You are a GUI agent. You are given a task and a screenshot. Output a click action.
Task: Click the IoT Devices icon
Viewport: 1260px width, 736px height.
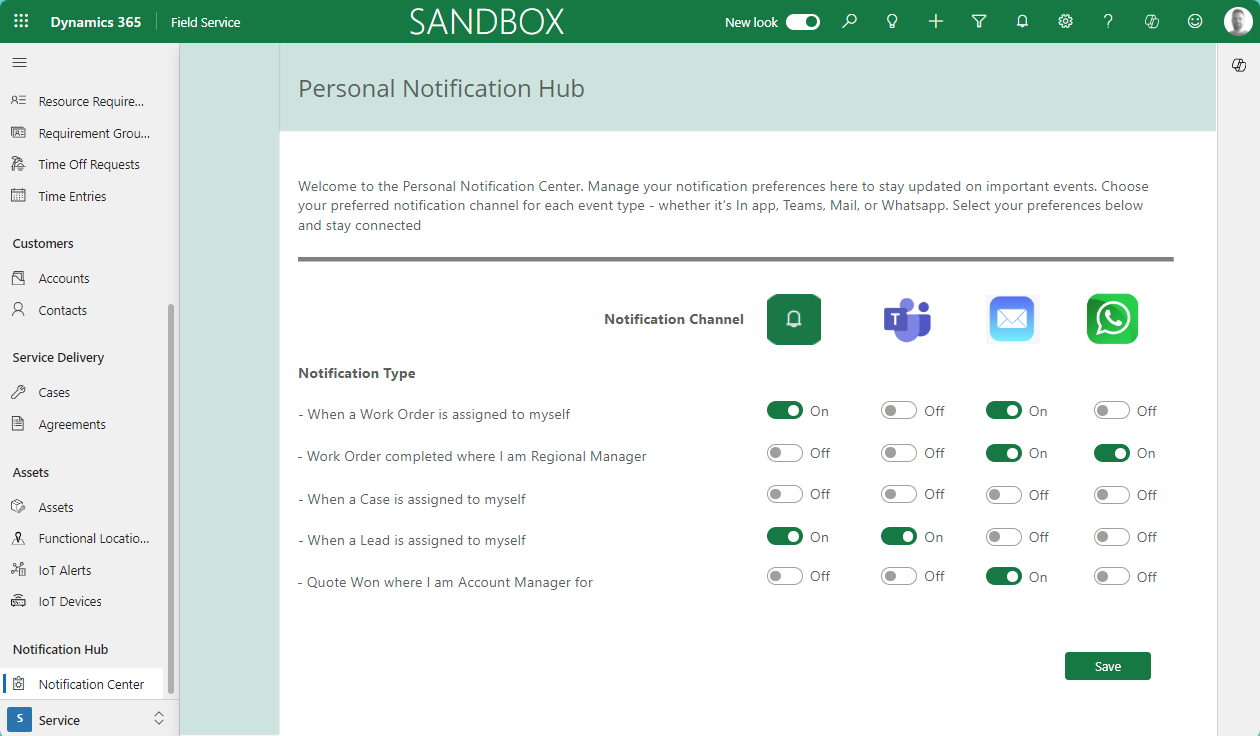pos(18,601)
